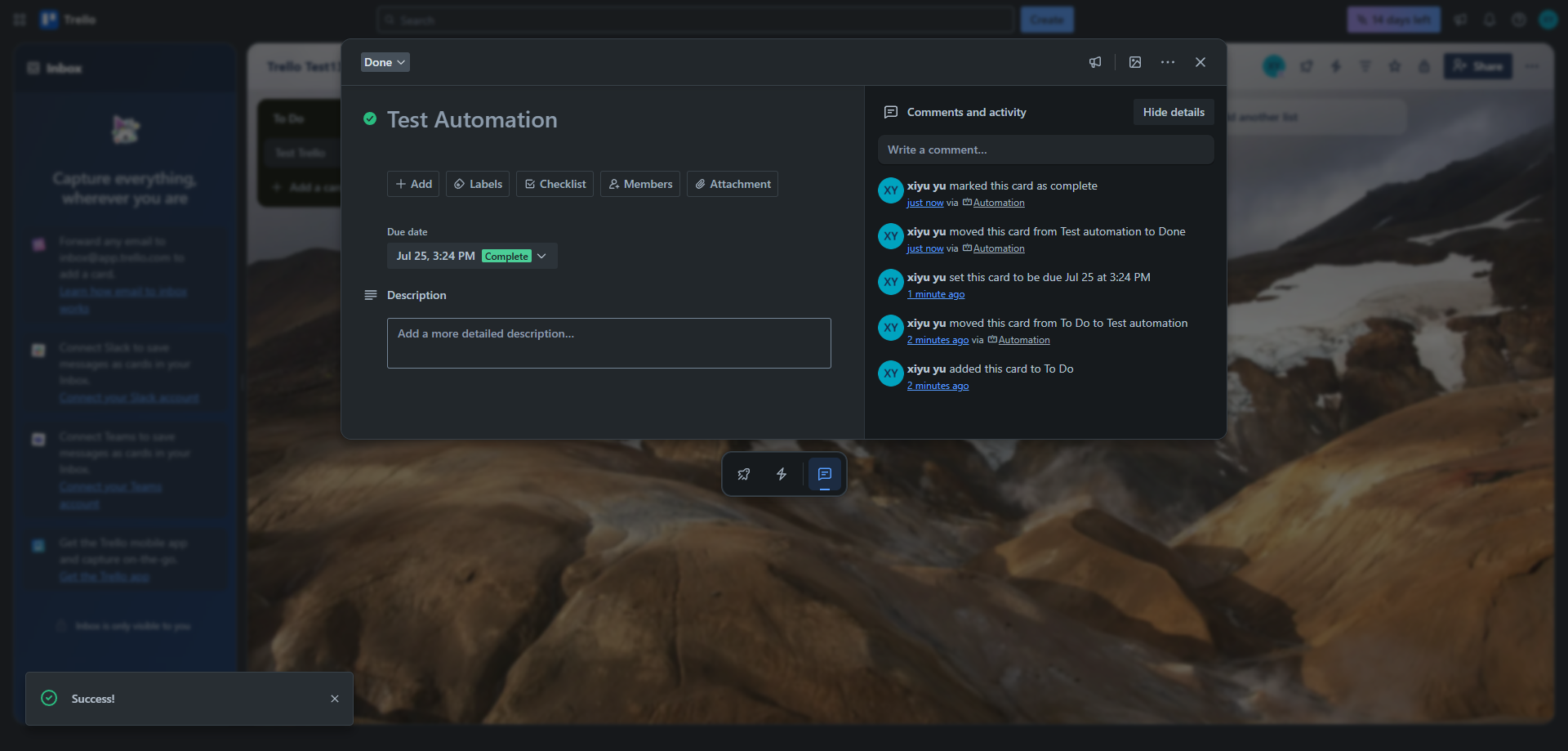
Task: Open the Members picker
Action: pyautogui.click(x=640, y=184)
